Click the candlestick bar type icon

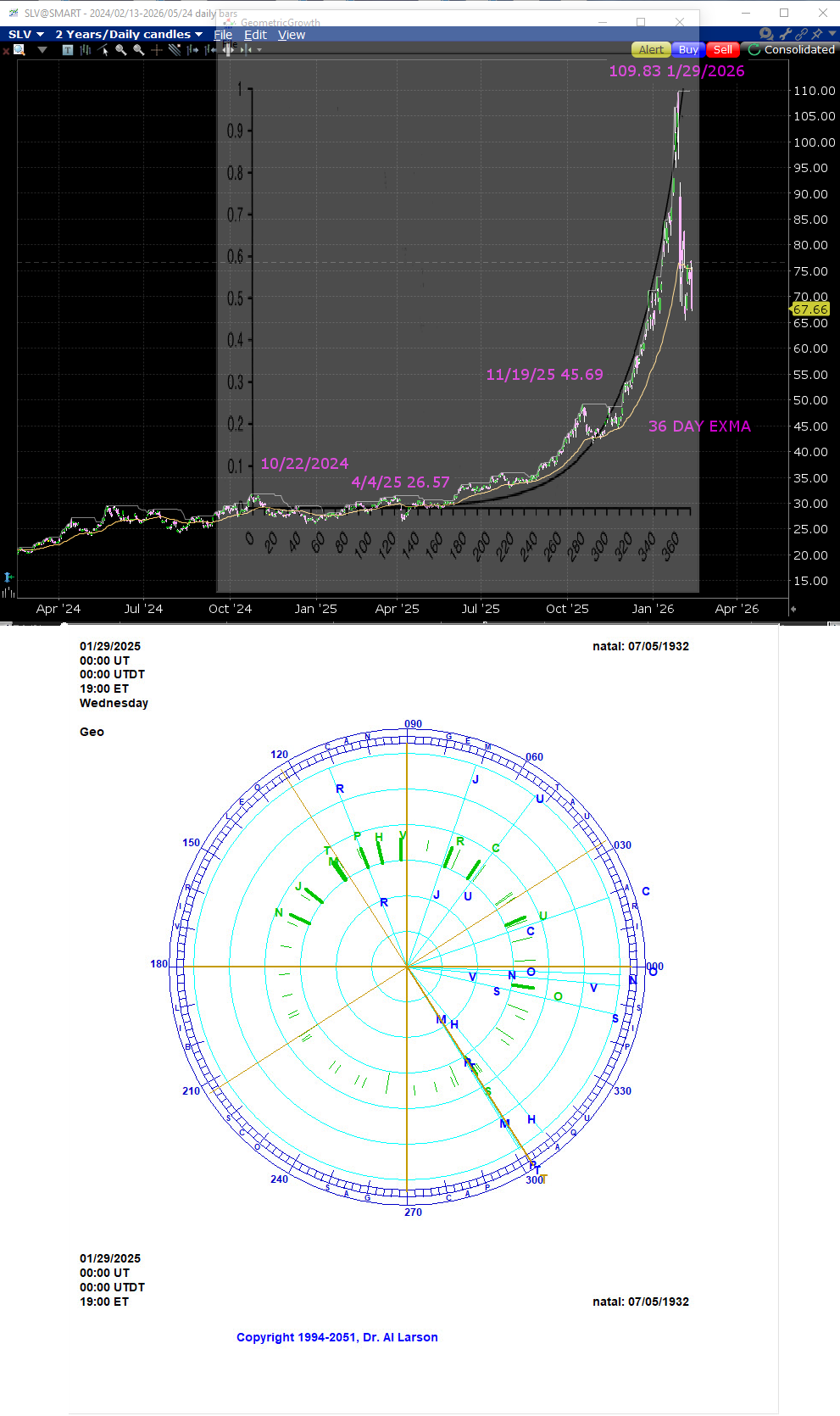point(86,50)
